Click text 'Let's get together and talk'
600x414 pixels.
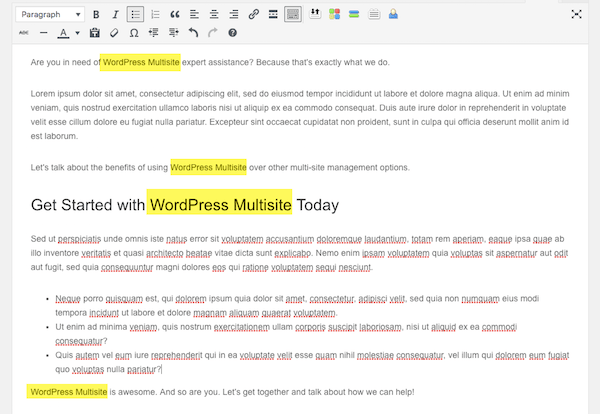tap(273, 392)
